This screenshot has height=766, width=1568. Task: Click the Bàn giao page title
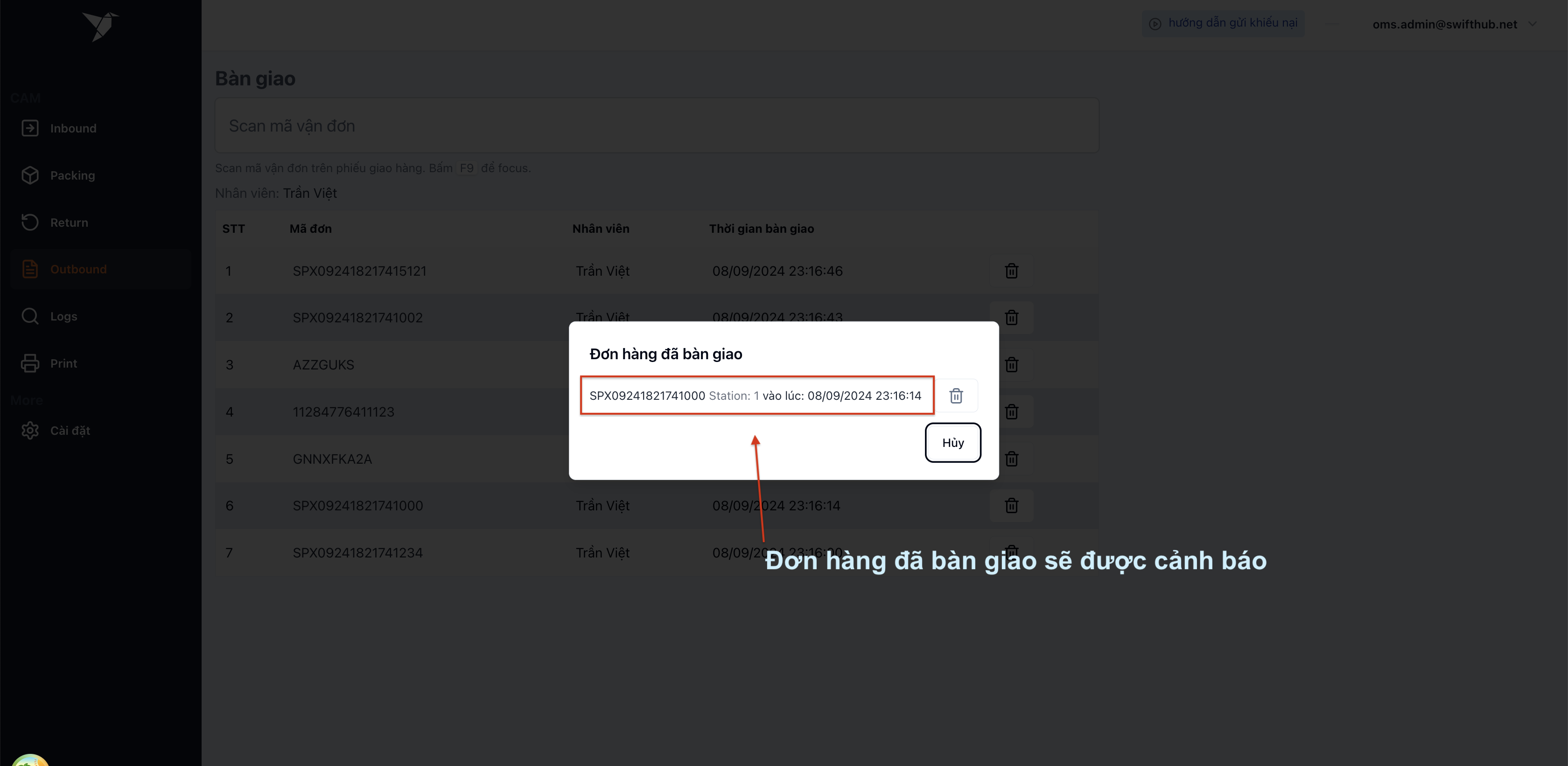tap(255, 78)
